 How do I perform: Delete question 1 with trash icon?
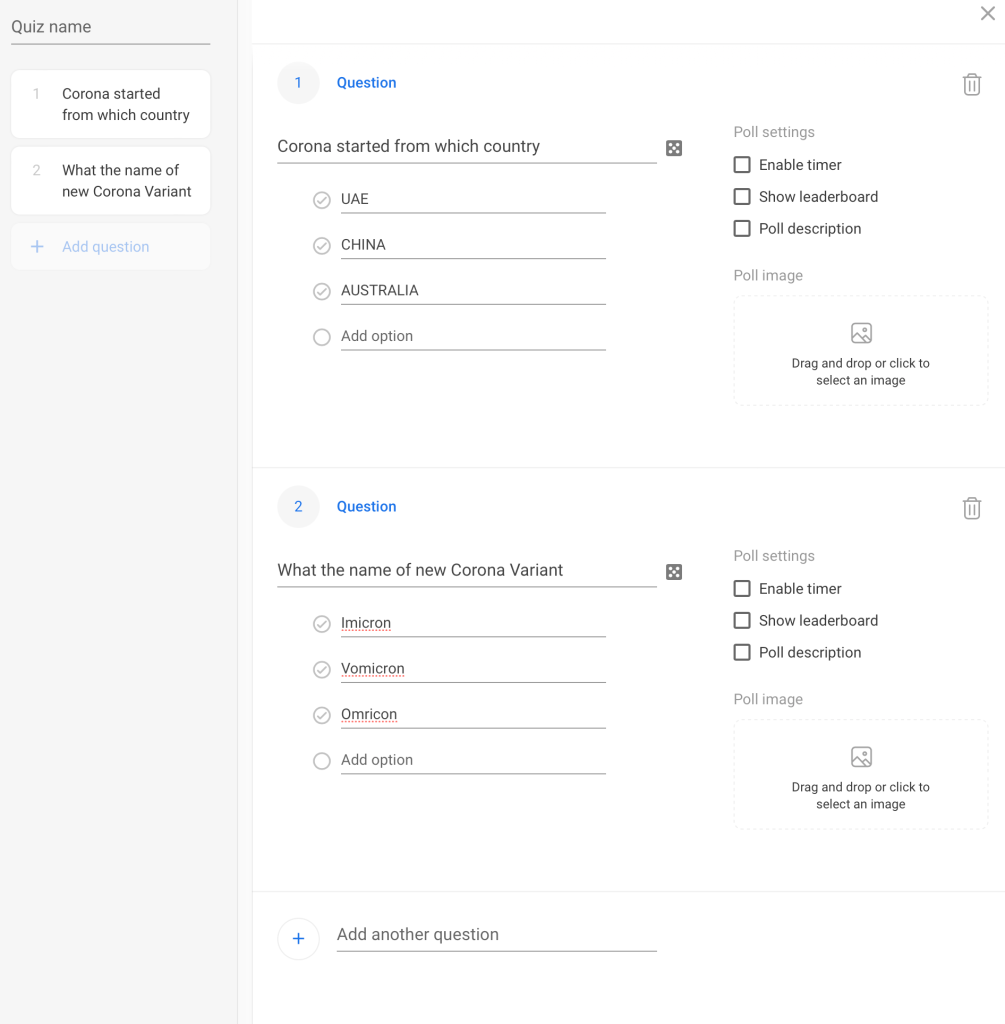[x=971, y=85]
